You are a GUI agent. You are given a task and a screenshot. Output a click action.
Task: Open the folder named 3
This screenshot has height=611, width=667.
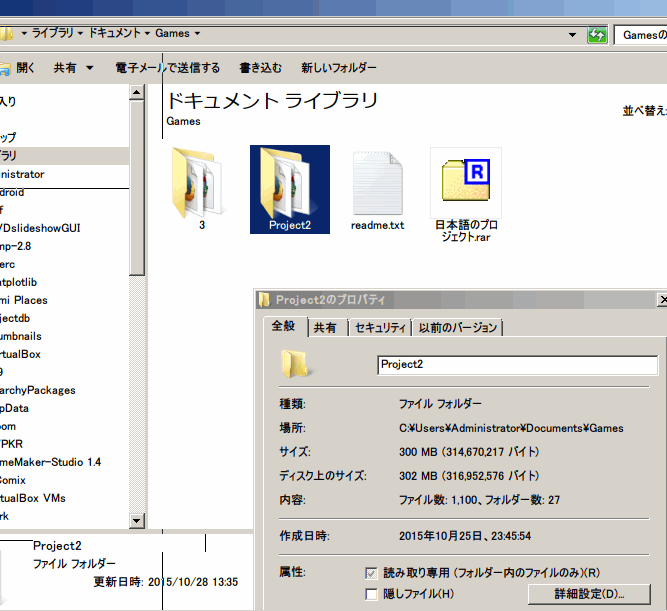200,189
